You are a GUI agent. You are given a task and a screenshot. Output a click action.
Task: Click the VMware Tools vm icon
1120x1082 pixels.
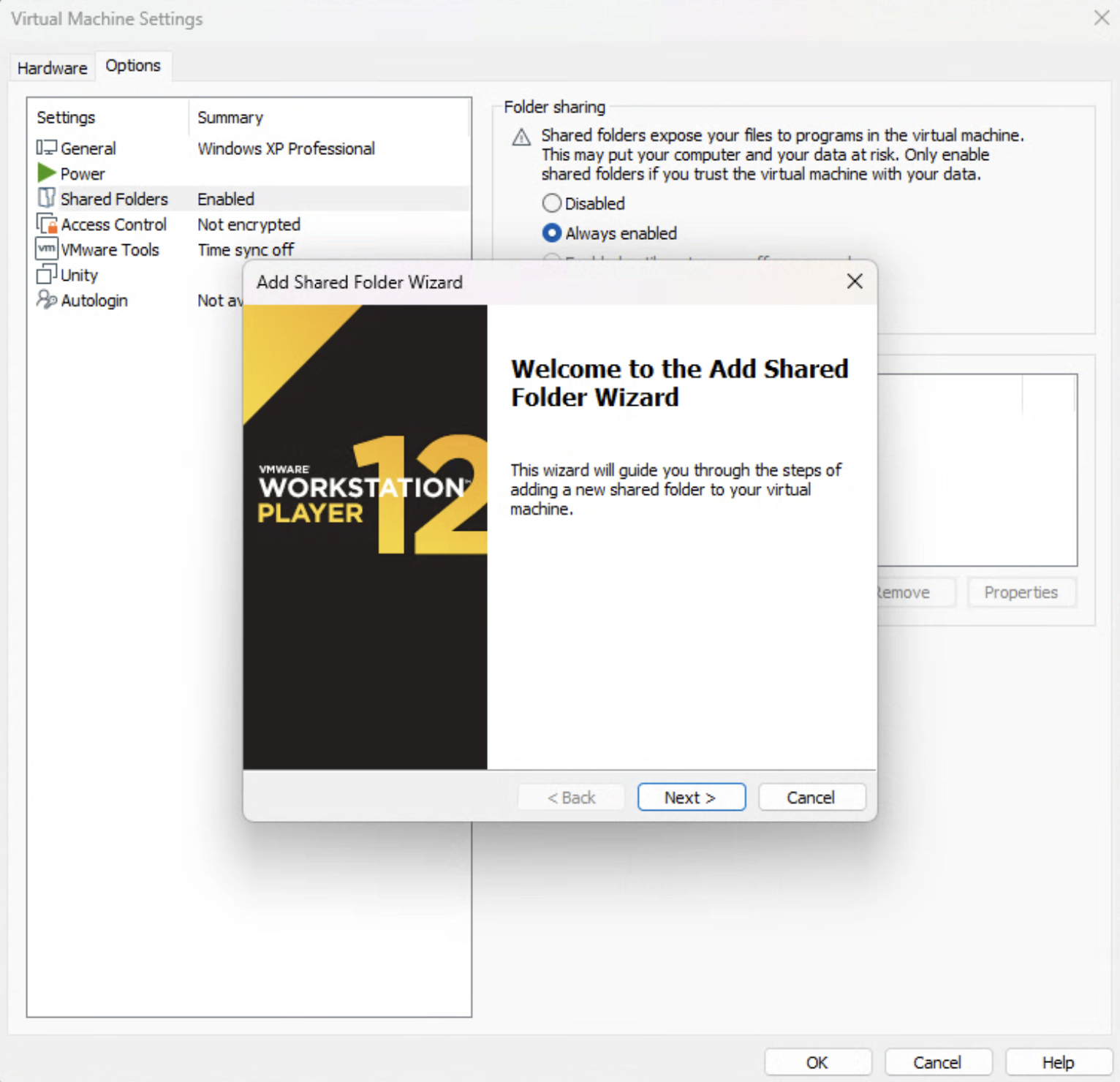click(46, 249)
